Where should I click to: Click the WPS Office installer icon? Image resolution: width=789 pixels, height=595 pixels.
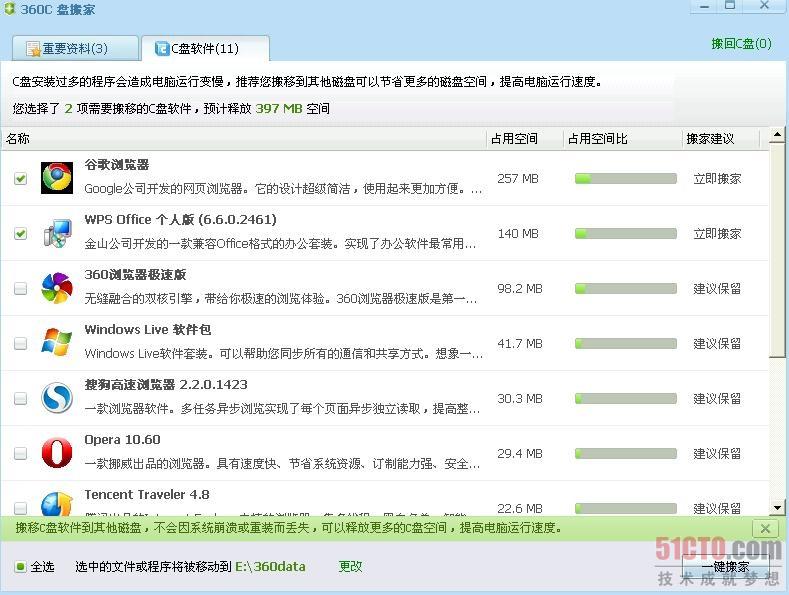click(57, 233)
